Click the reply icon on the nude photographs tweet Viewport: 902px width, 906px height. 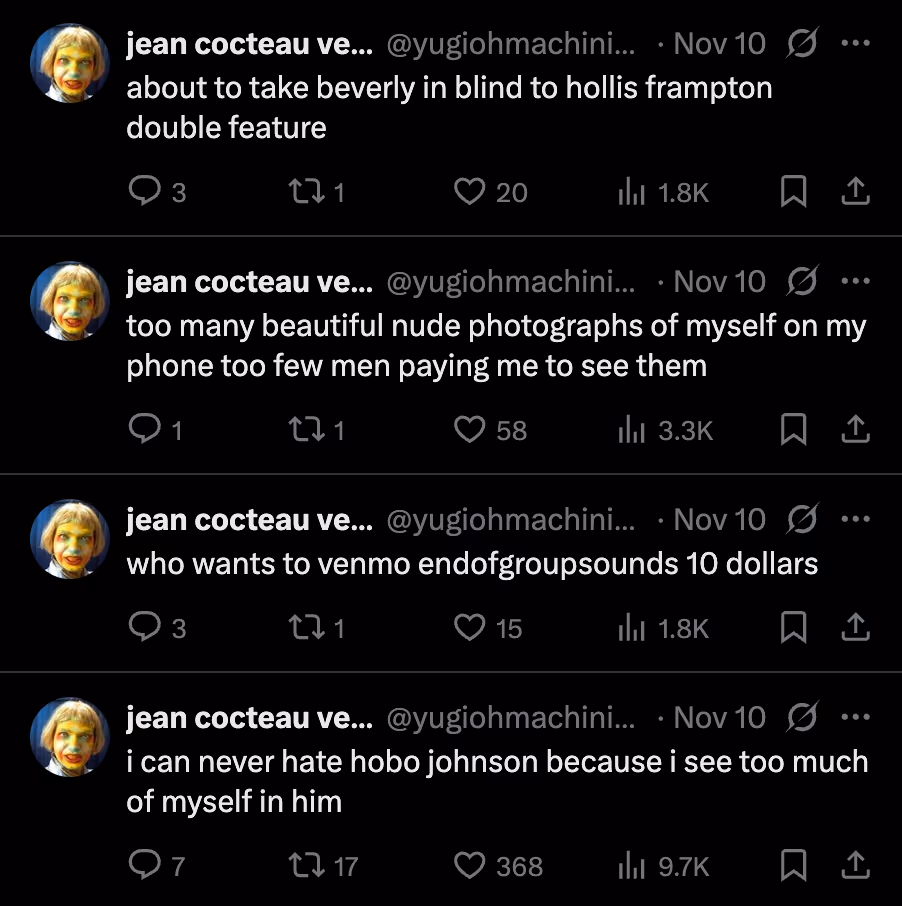145,430
